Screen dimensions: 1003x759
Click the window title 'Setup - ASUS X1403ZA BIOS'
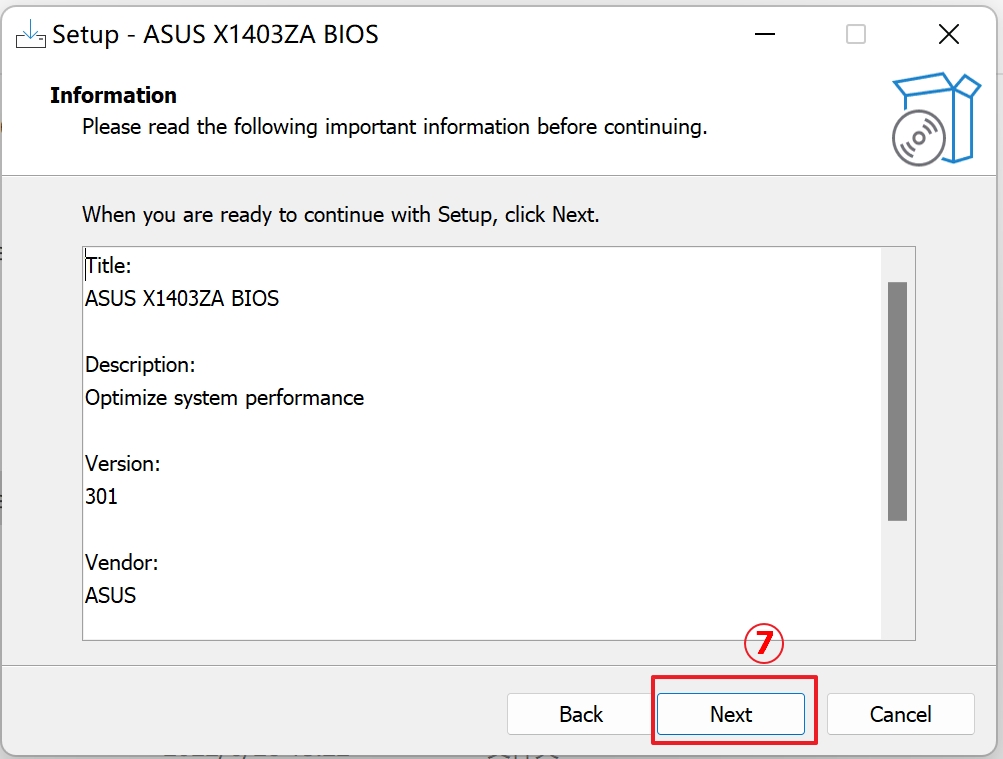pos(215,35)
